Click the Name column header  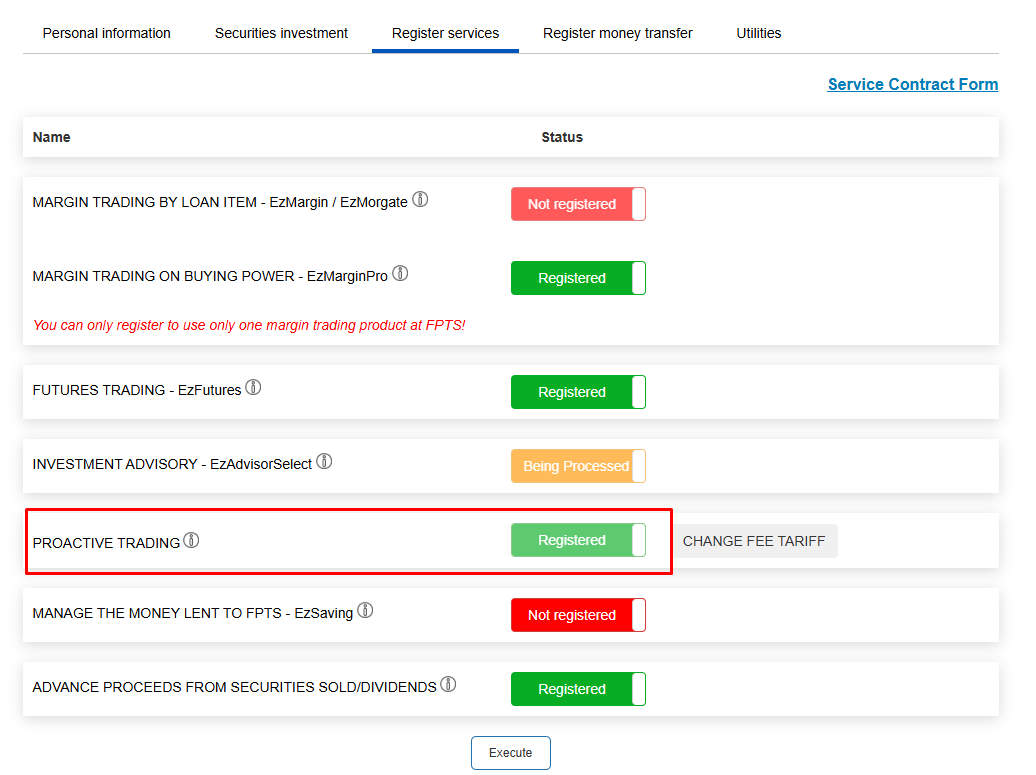52,137
